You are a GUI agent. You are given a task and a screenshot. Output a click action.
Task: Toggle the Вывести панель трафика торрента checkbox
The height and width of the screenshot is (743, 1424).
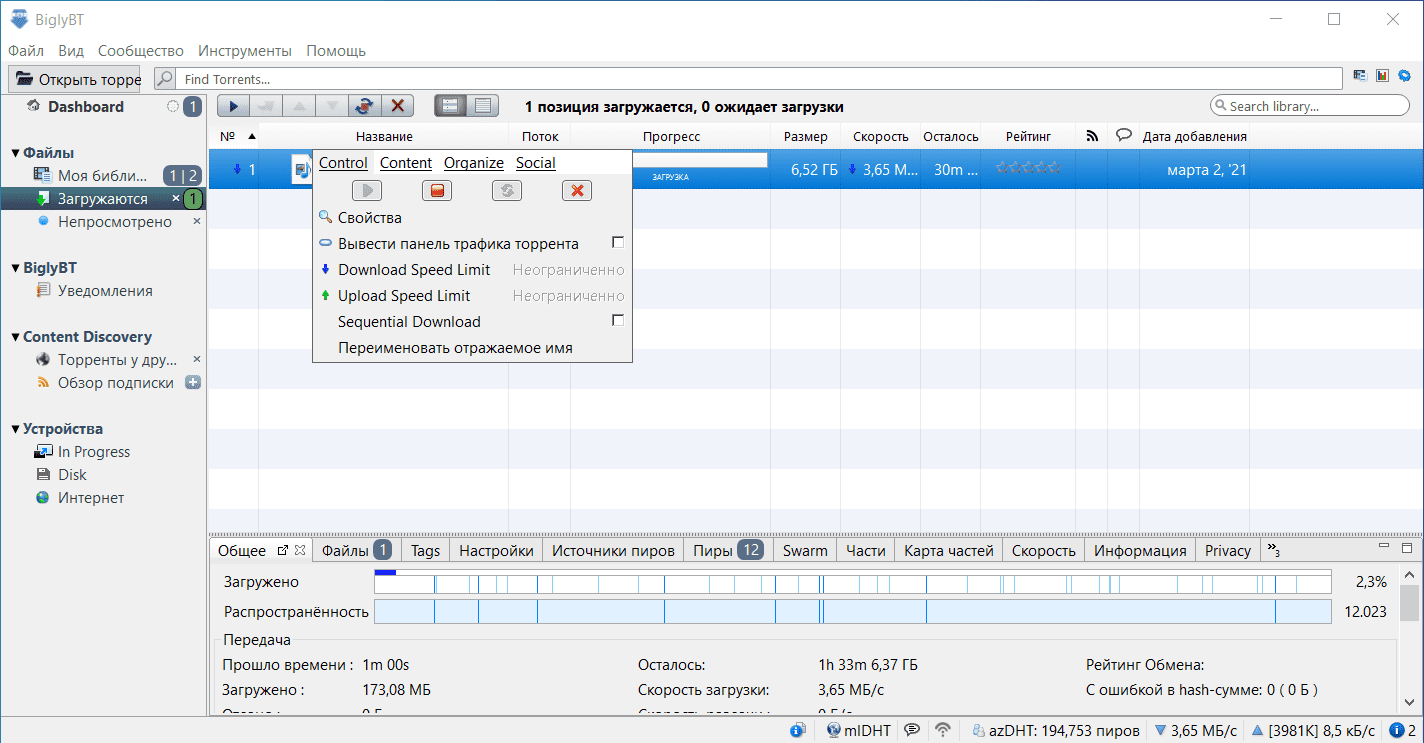coord(618,243)
